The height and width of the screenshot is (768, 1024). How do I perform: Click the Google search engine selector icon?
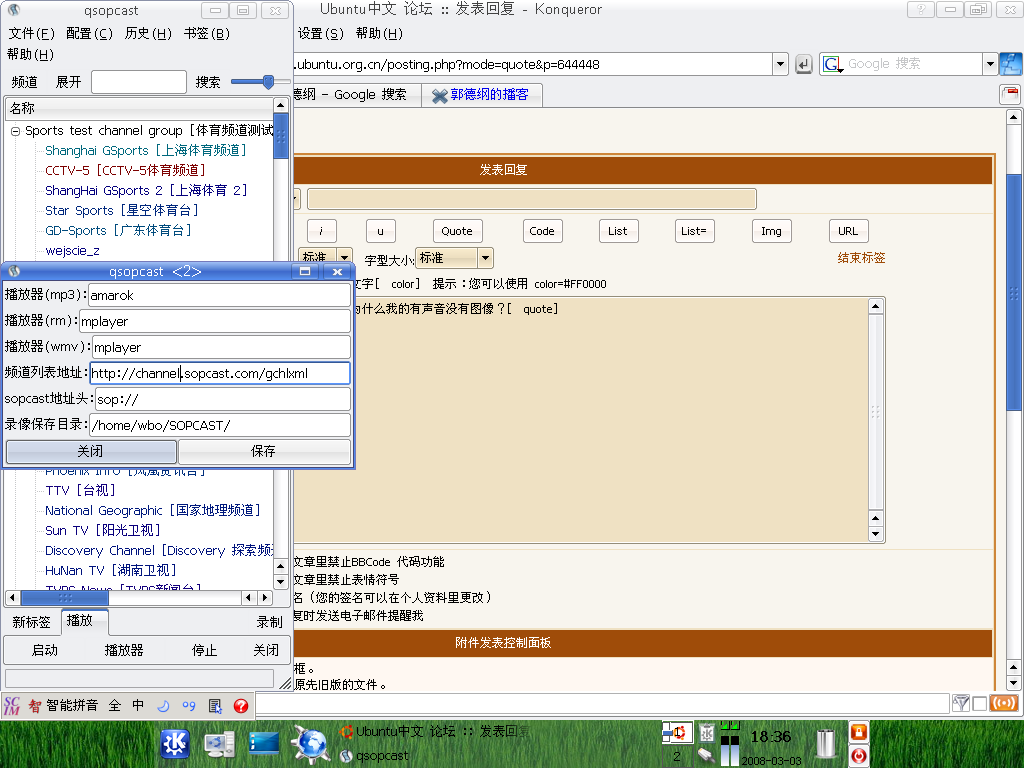[832, 64]
